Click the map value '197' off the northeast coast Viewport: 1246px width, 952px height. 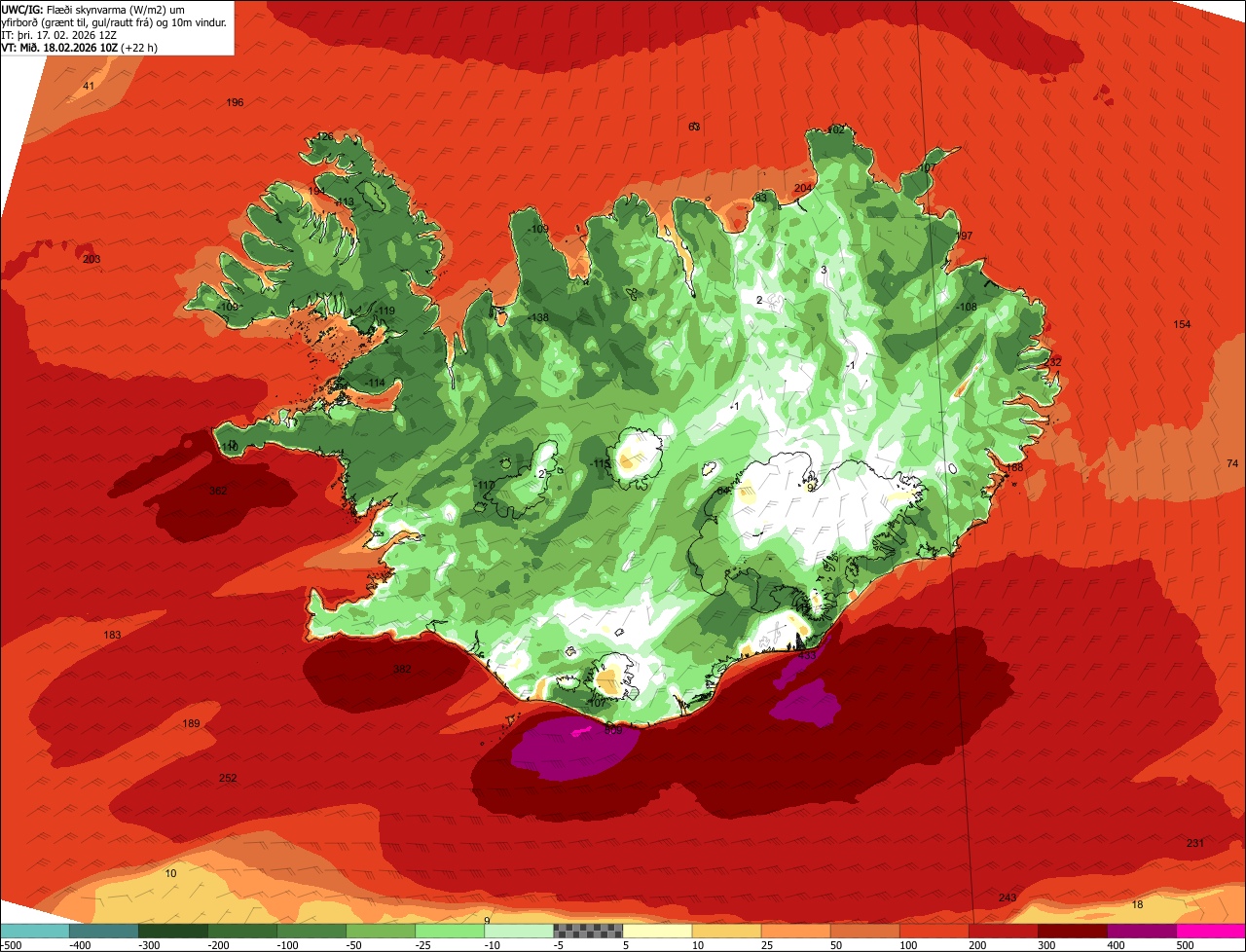965,237
